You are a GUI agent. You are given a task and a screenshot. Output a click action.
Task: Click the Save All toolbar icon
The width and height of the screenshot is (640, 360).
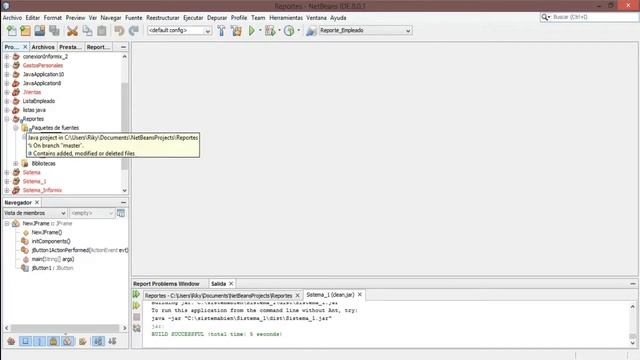pyautogui.click(x=54, y=31)
